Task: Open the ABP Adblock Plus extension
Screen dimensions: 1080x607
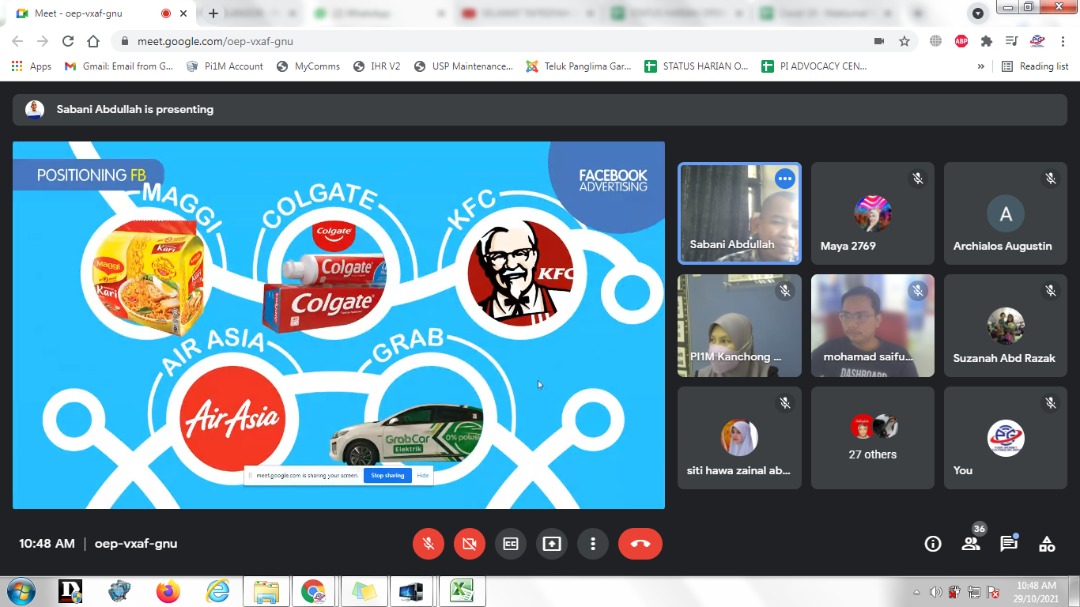Action: point(962,41)
